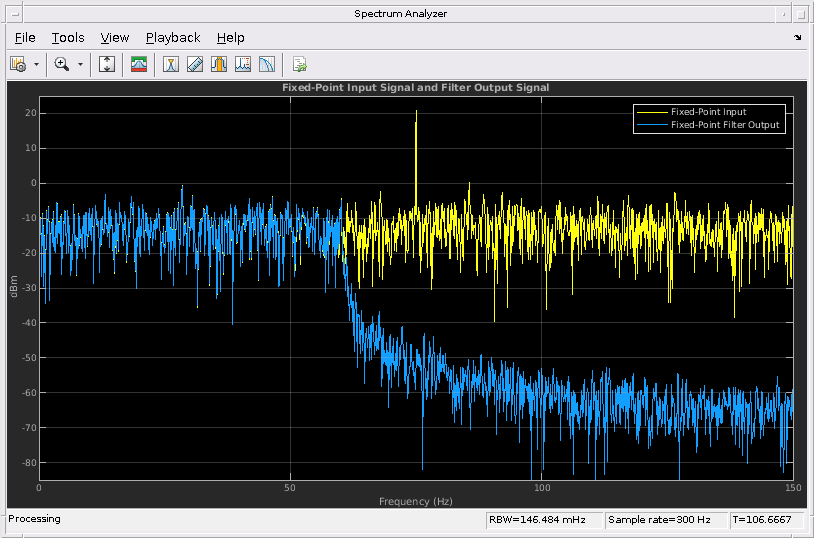The height and width of the screenshot is (538, 814).
Task: Toggle the peak-marker measurements toolbar icon
Action: tap(243, 64)
